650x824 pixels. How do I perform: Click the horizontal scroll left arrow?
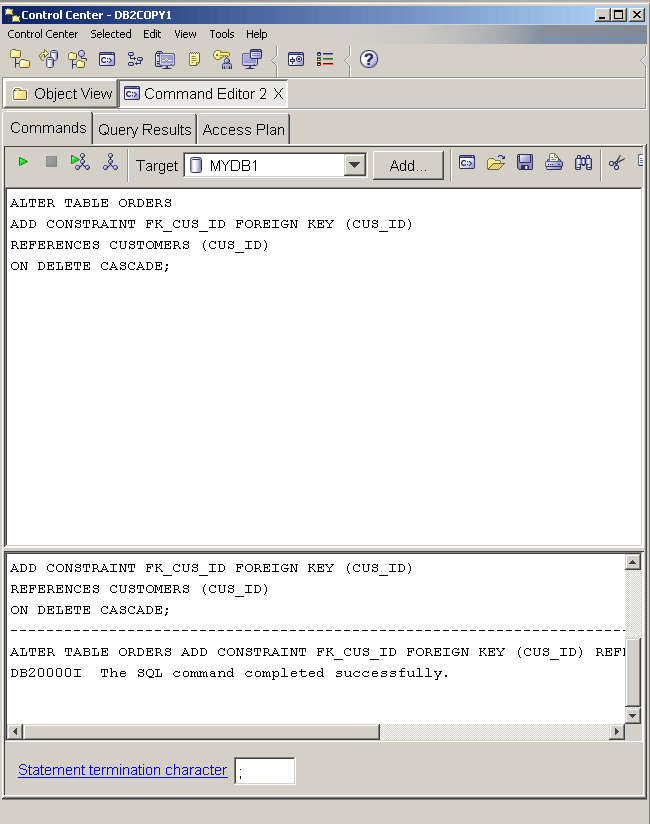(15, 731)
